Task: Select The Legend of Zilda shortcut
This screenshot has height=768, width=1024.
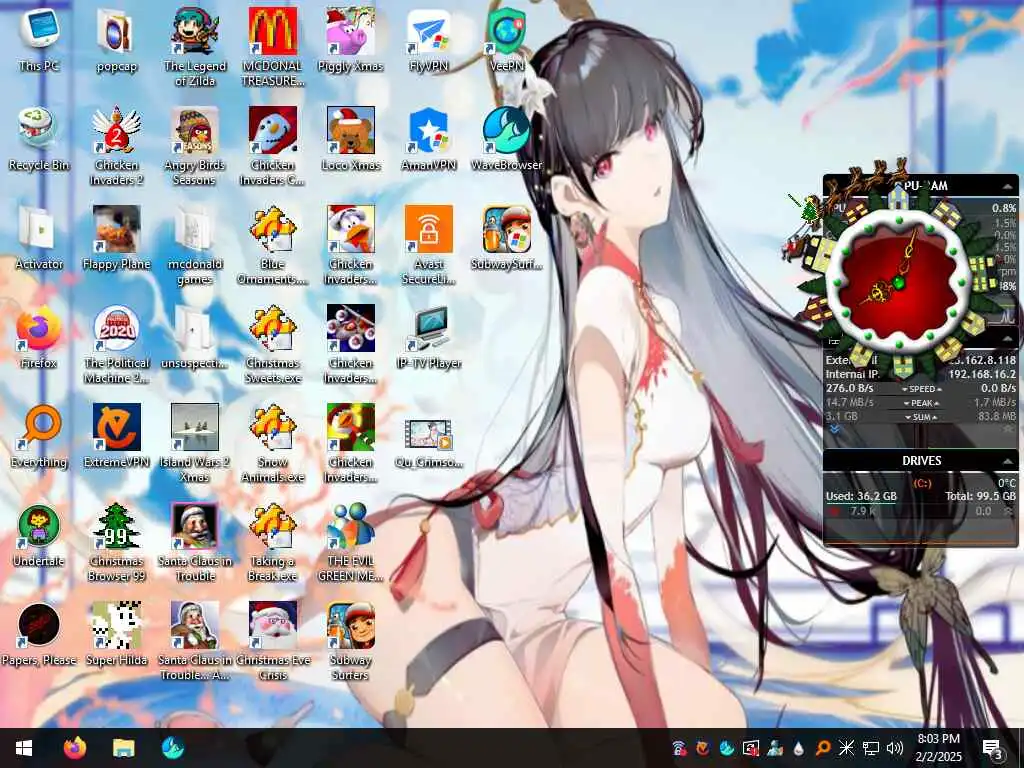Action: [195, 47]
